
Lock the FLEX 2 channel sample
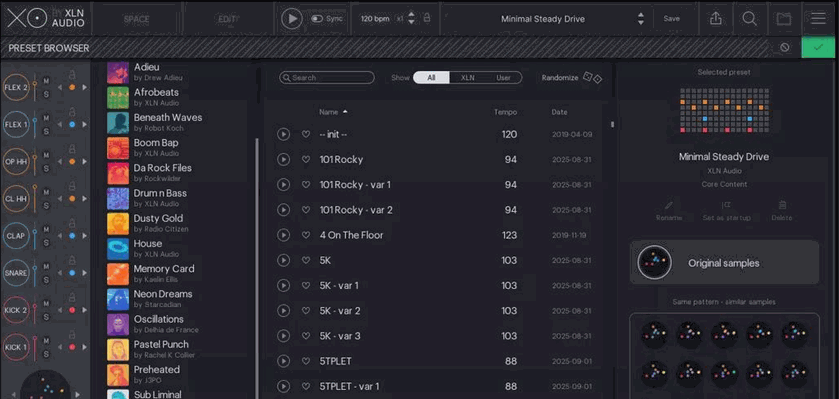(72, 75)
